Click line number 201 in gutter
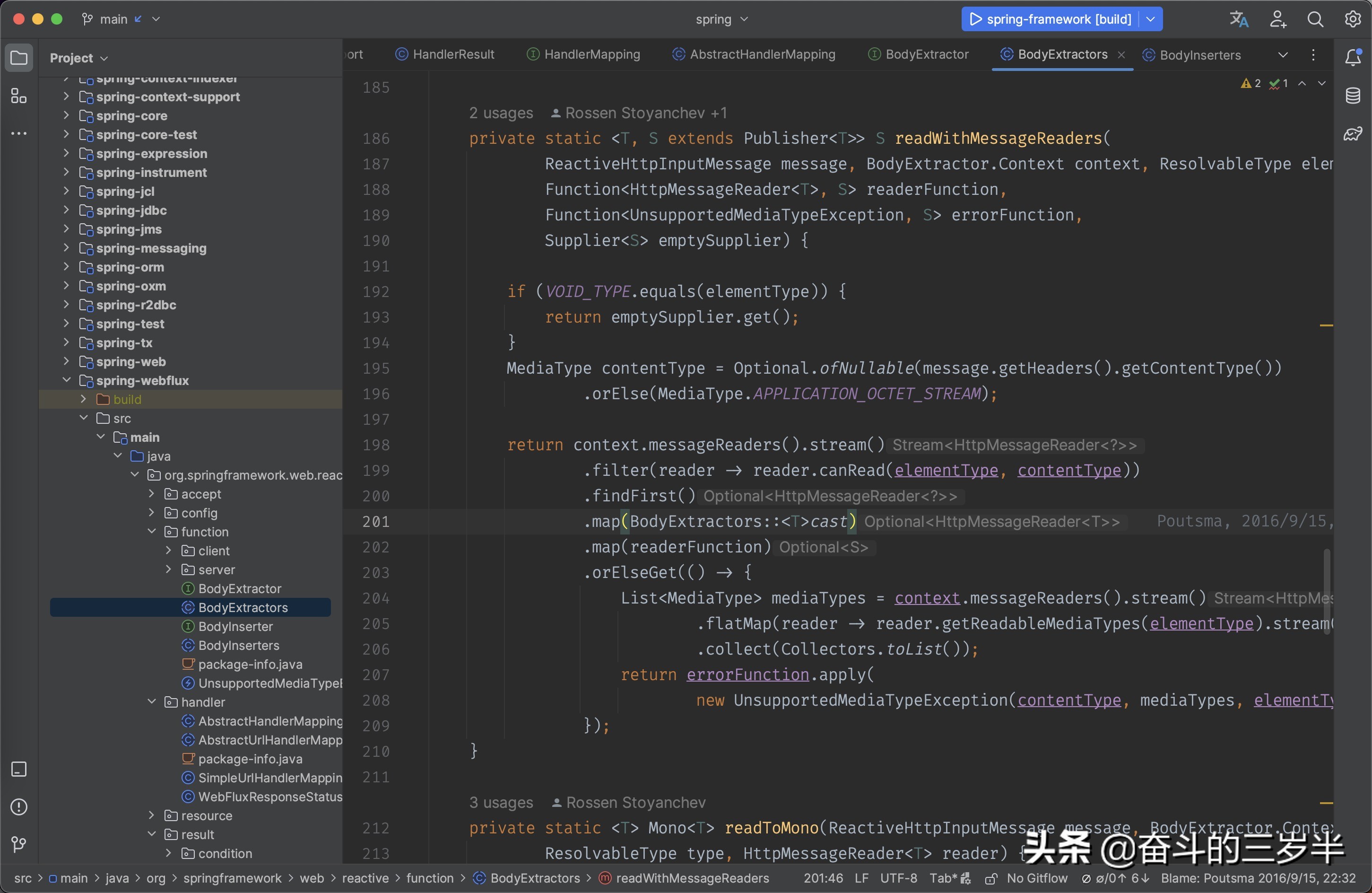This screenshot has height=893, width=1372. (376, 522)
